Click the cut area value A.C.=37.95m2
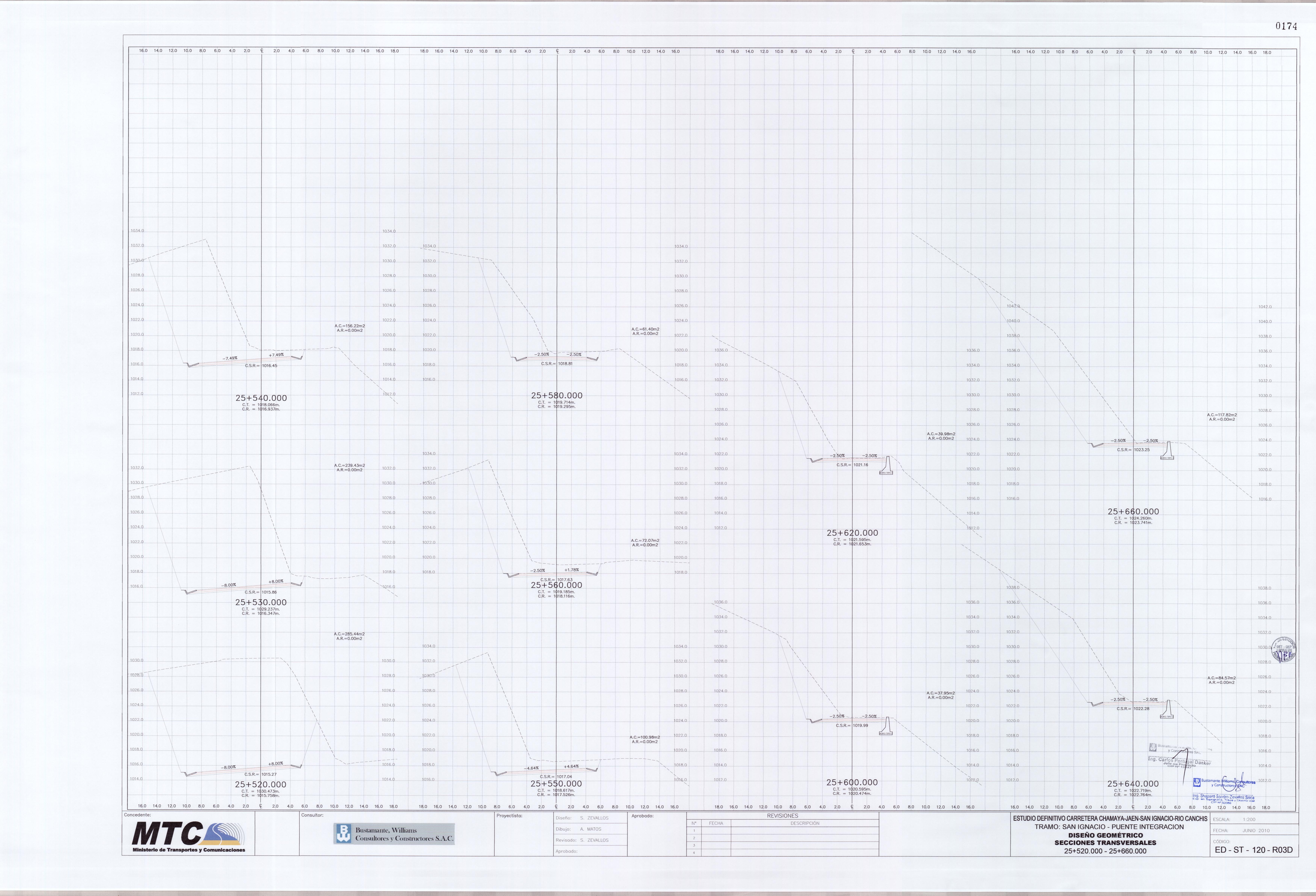 click(x=941, y=693)
